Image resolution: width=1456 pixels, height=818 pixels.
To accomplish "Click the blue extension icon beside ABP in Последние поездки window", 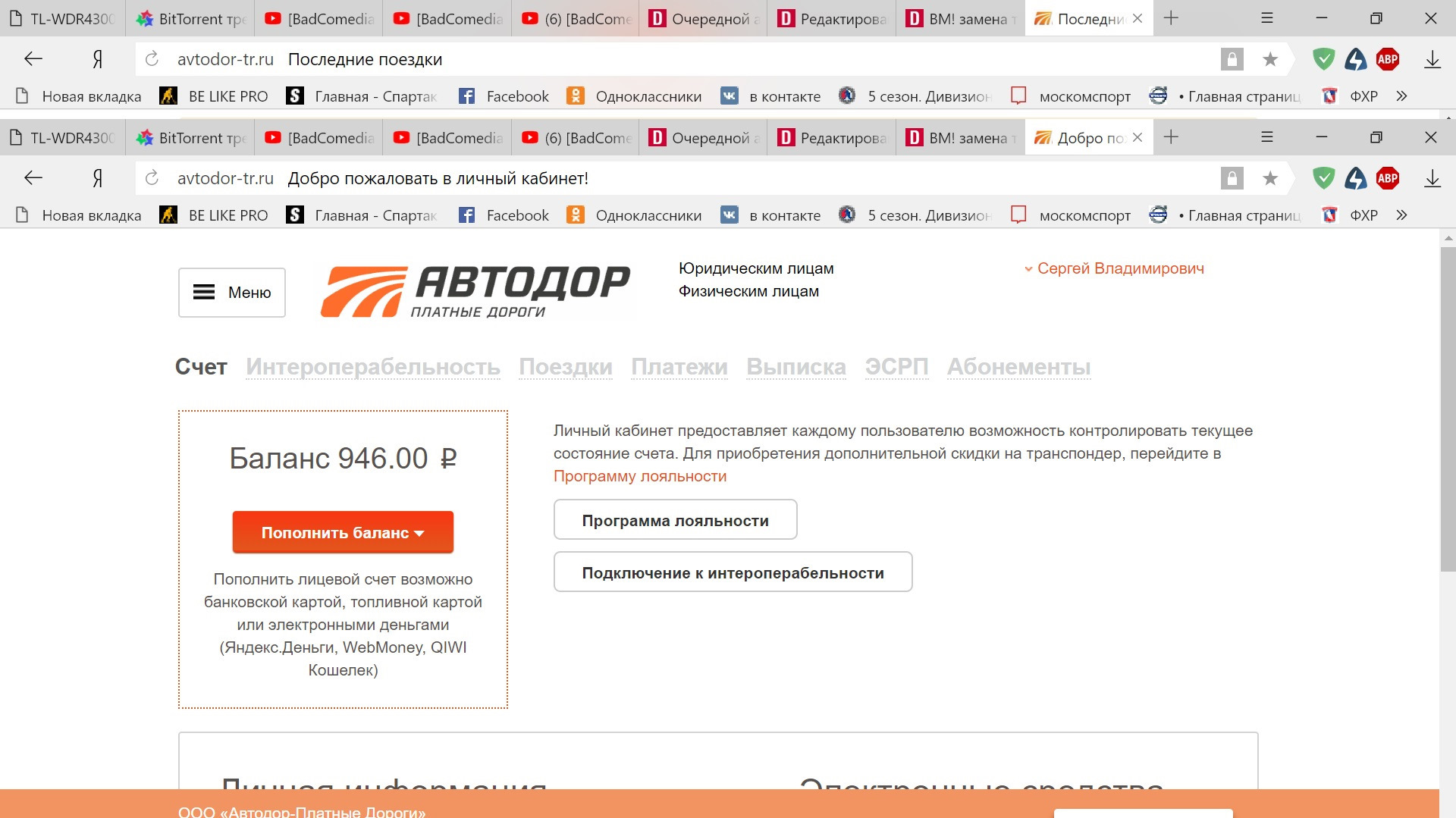I will point(1356,59).
